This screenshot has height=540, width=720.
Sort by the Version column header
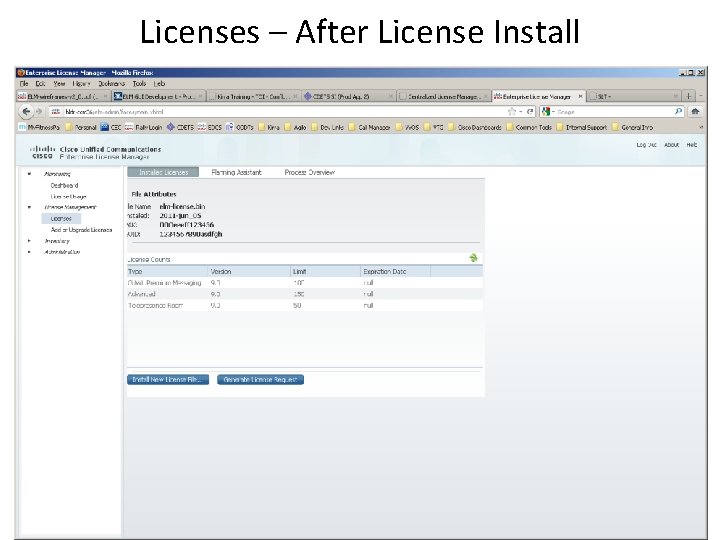(x=249, y=271)
